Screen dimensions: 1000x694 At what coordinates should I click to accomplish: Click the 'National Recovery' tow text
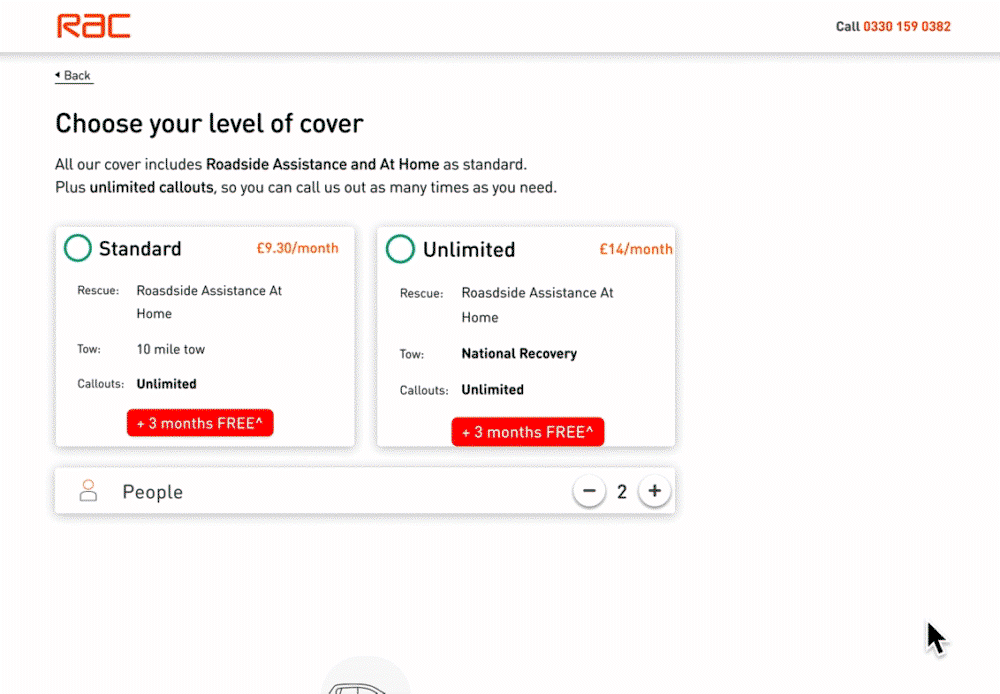519,353
